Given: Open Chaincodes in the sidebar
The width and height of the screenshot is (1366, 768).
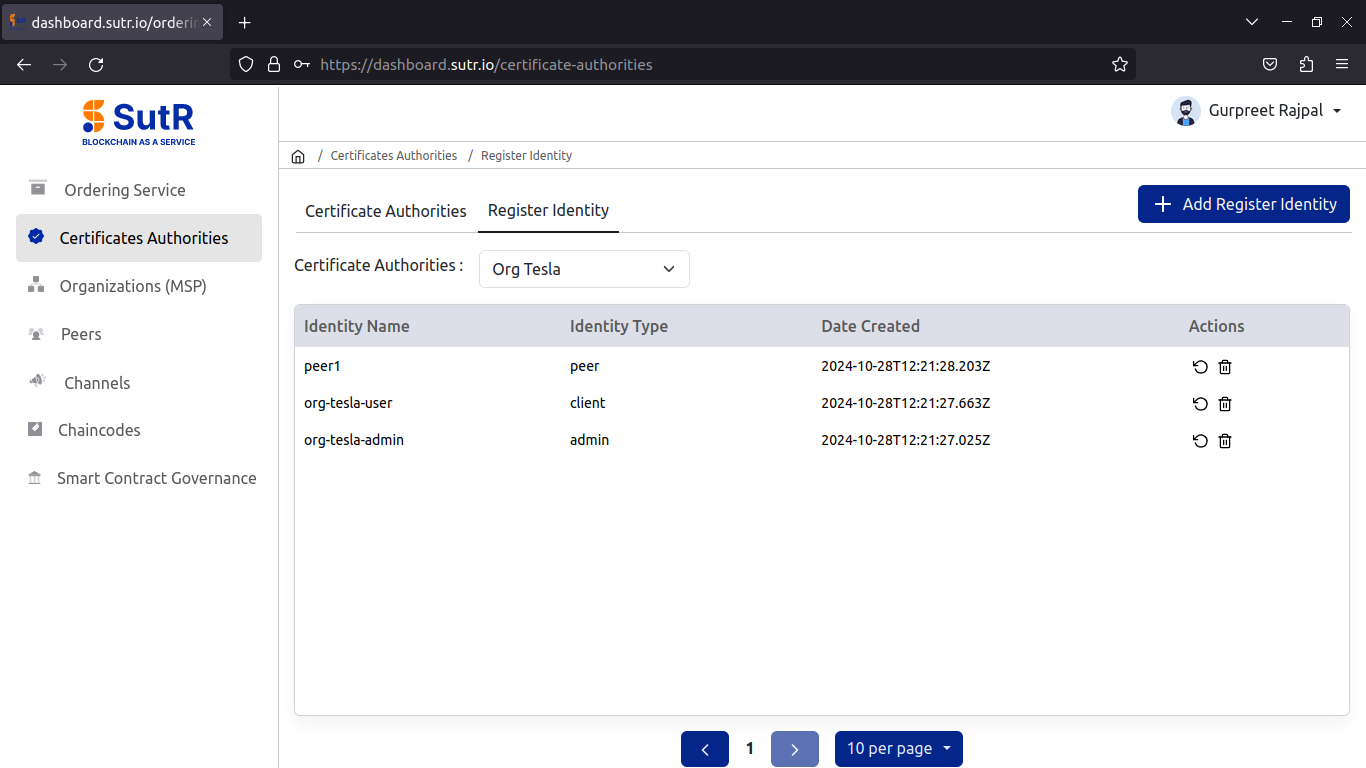Looking at the screenshot, I should coord(99,430).
